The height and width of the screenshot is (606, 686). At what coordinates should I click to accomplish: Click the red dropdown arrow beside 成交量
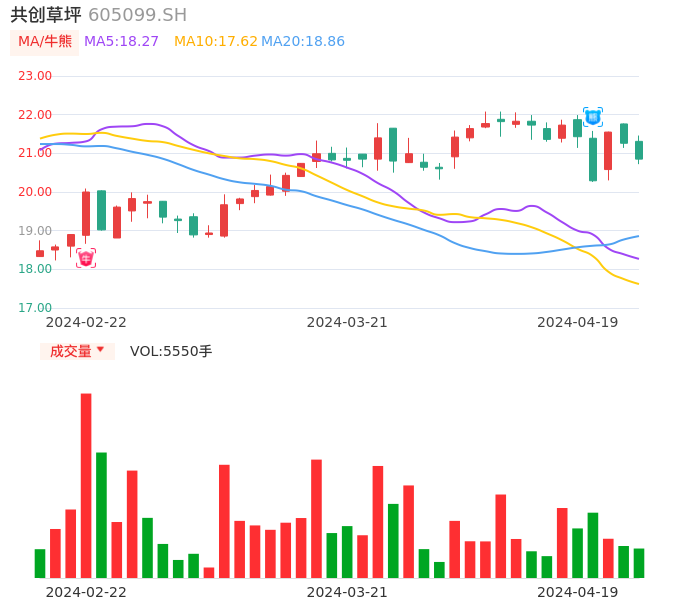(100, 350)
